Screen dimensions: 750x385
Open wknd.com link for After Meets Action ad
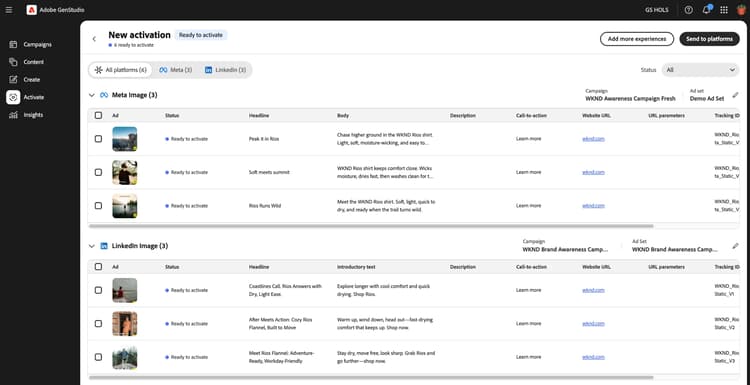coord(593,324)
